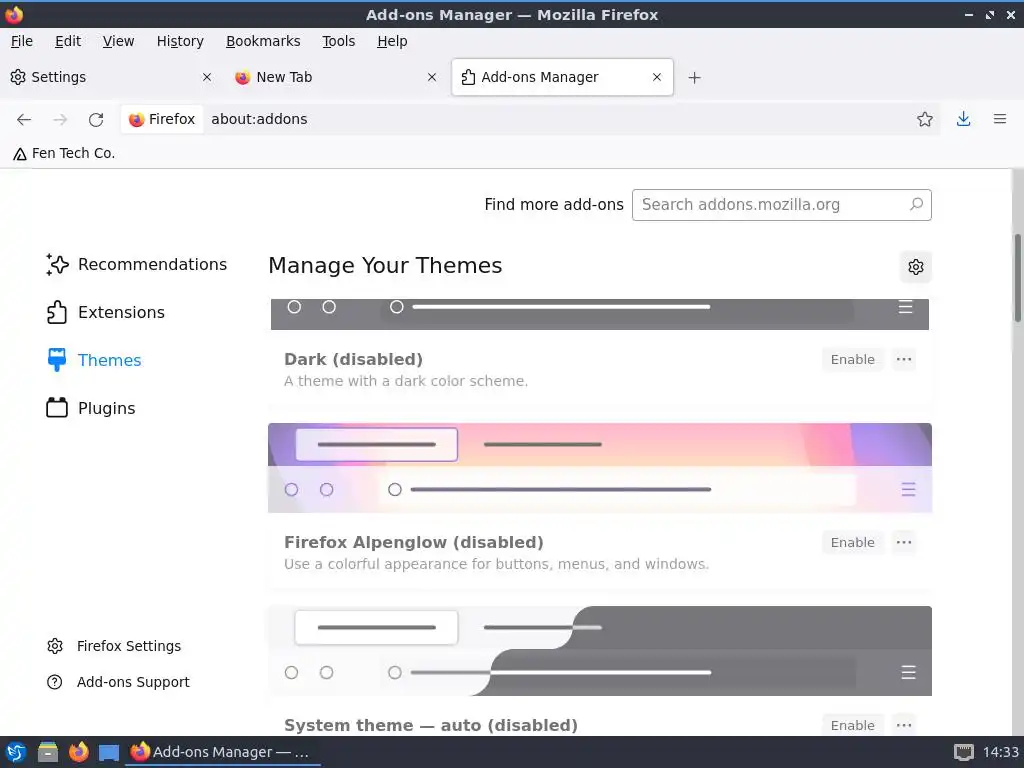Go back using the back arrow

point(24,119)
